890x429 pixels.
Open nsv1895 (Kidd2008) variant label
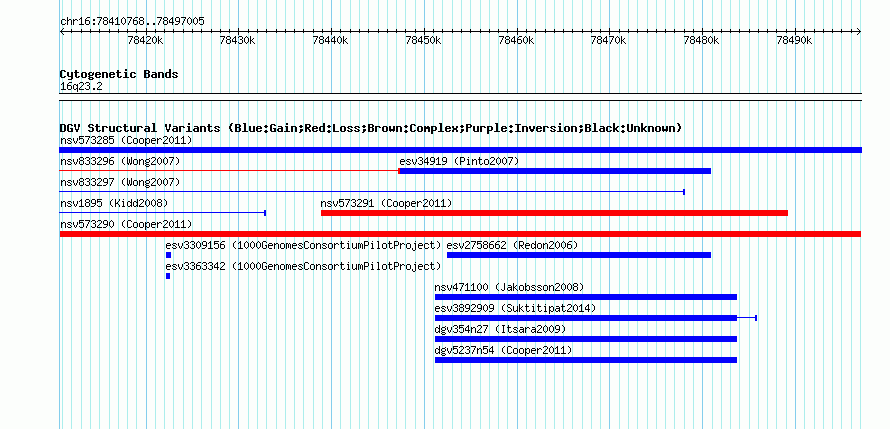[x=114, y=203]
